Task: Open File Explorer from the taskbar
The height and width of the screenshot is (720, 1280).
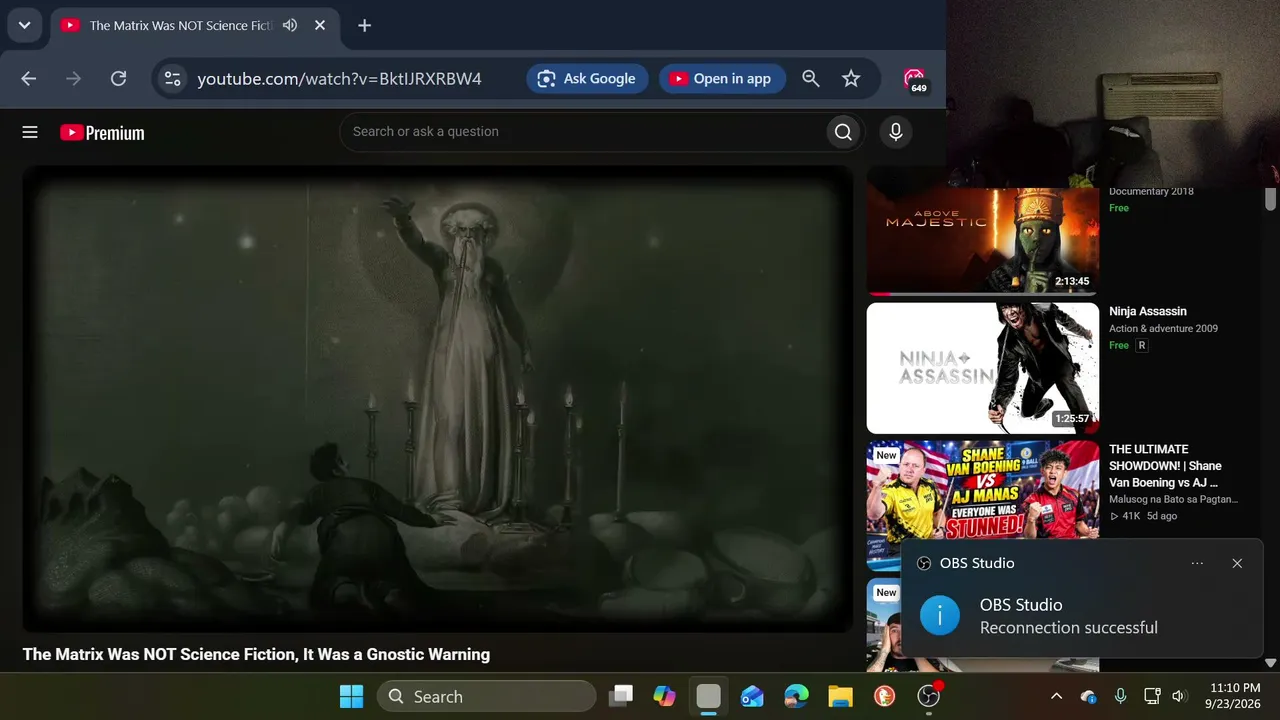Action: pos(840,696)
